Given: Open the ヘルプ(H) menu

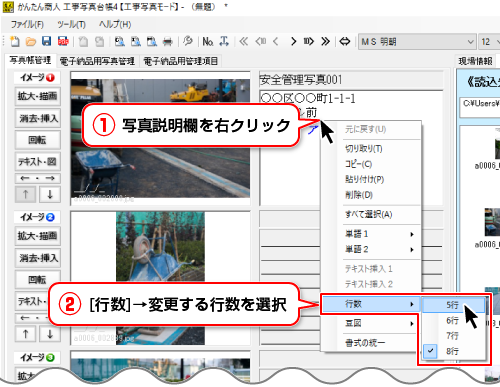Looking at the screenshot, I should [115, 24].
